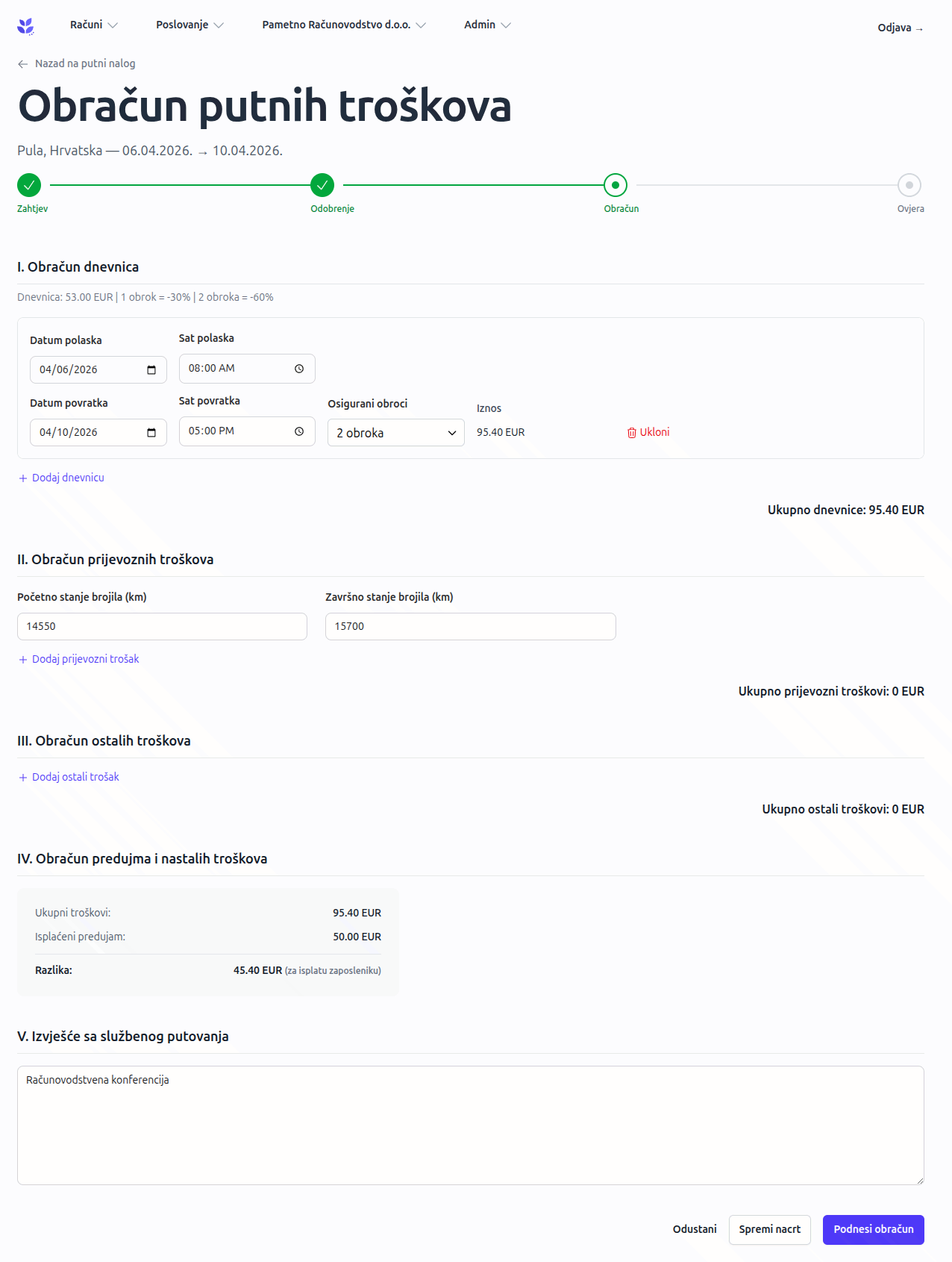Click the completed Odobrenje step checkmark
Image resolution: width=952 pixels, height=1262 pixels.
[x=322, y=185]
